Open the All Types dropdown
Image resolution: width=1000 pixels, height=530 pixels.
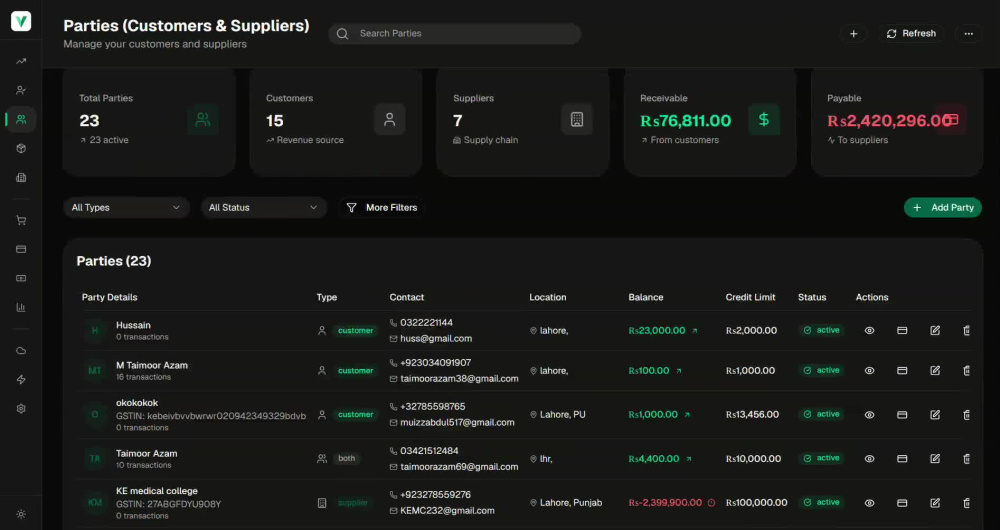click(x=126, y=207)
